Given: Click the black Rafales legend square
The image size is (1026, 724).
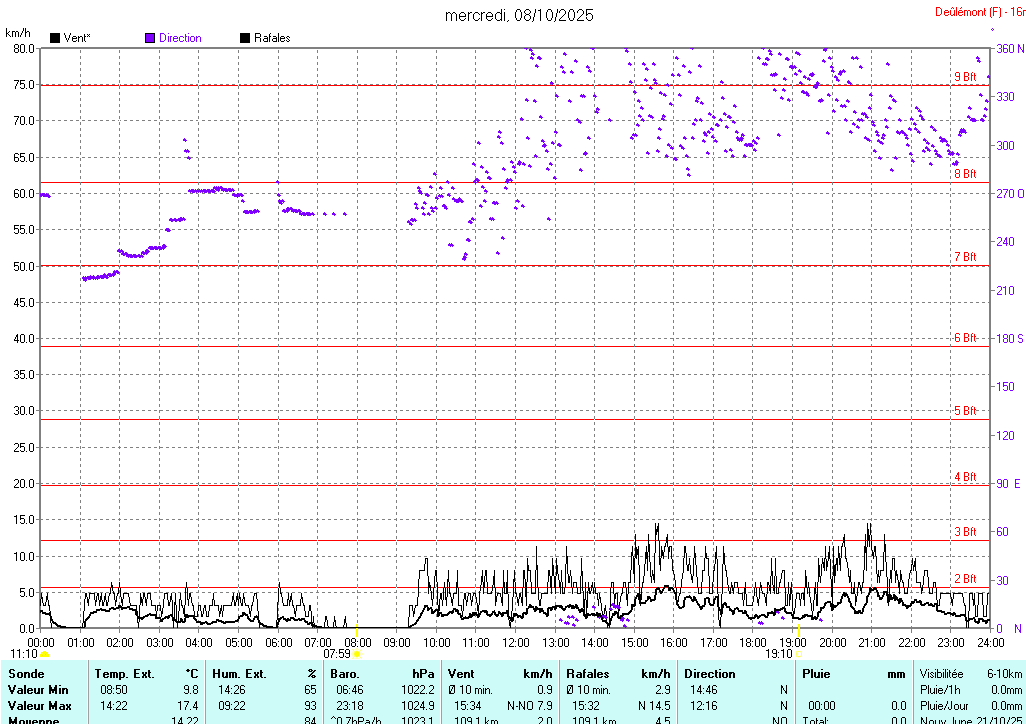Looking at the screenshot, I should tap(245, 38).
